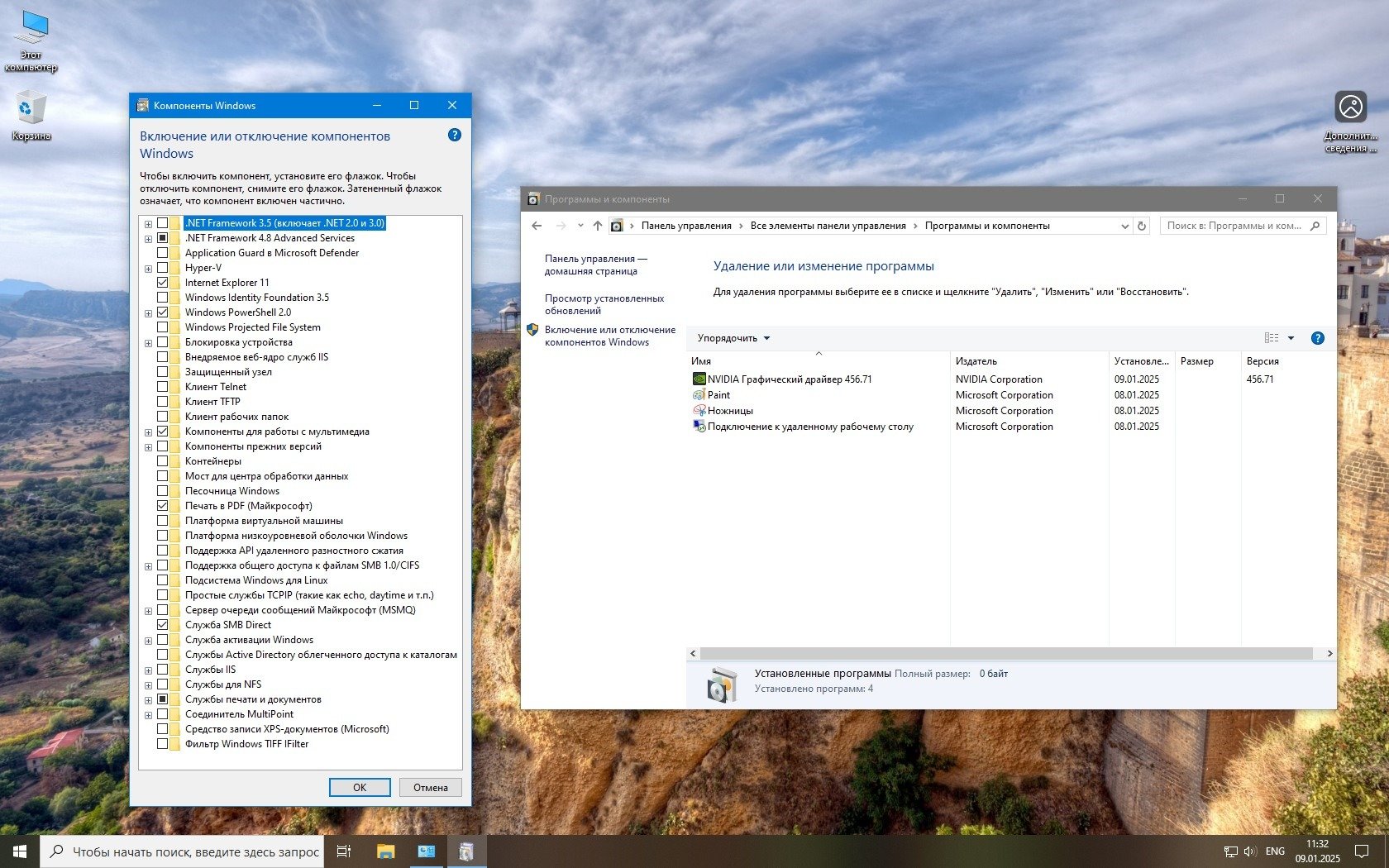Viewport: 1389px width, 868px height.
Task: Expand the IIS services tree node
Action: pyautogui.click(x=149, y=670)
